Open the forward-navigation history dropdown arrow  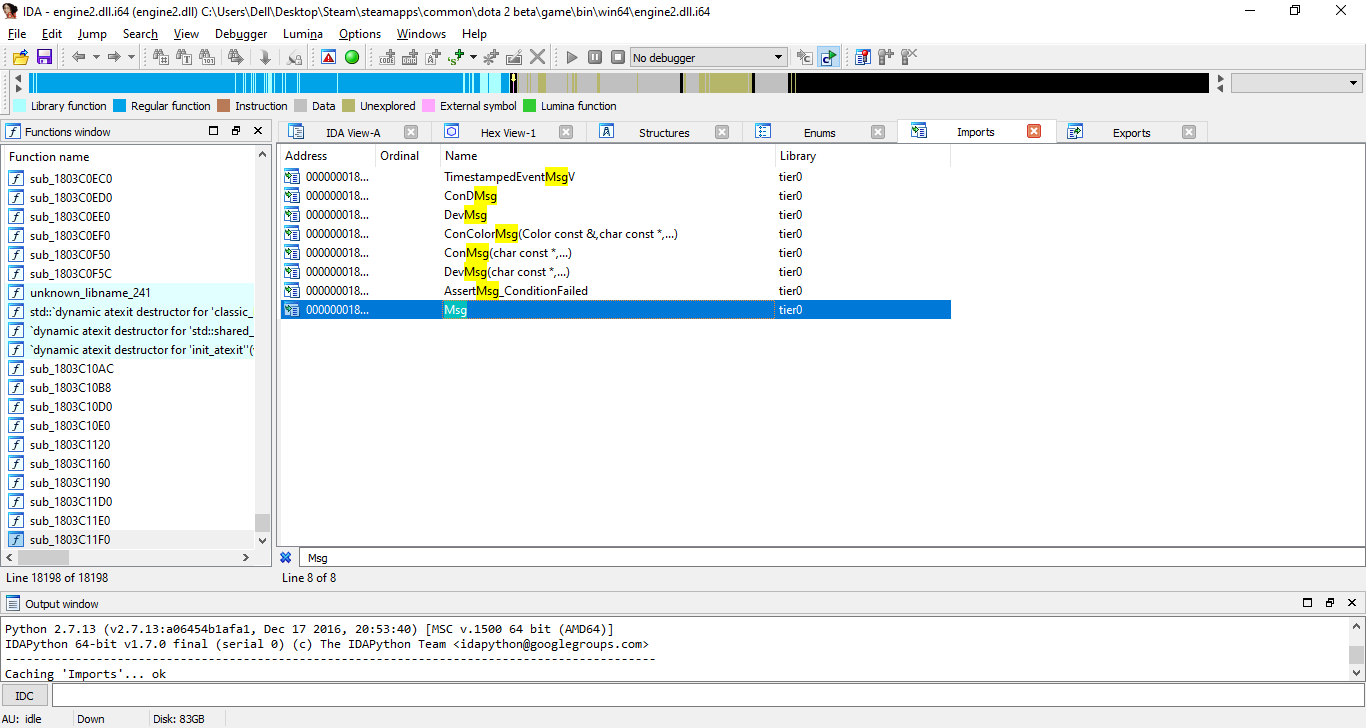coord(131,57)
